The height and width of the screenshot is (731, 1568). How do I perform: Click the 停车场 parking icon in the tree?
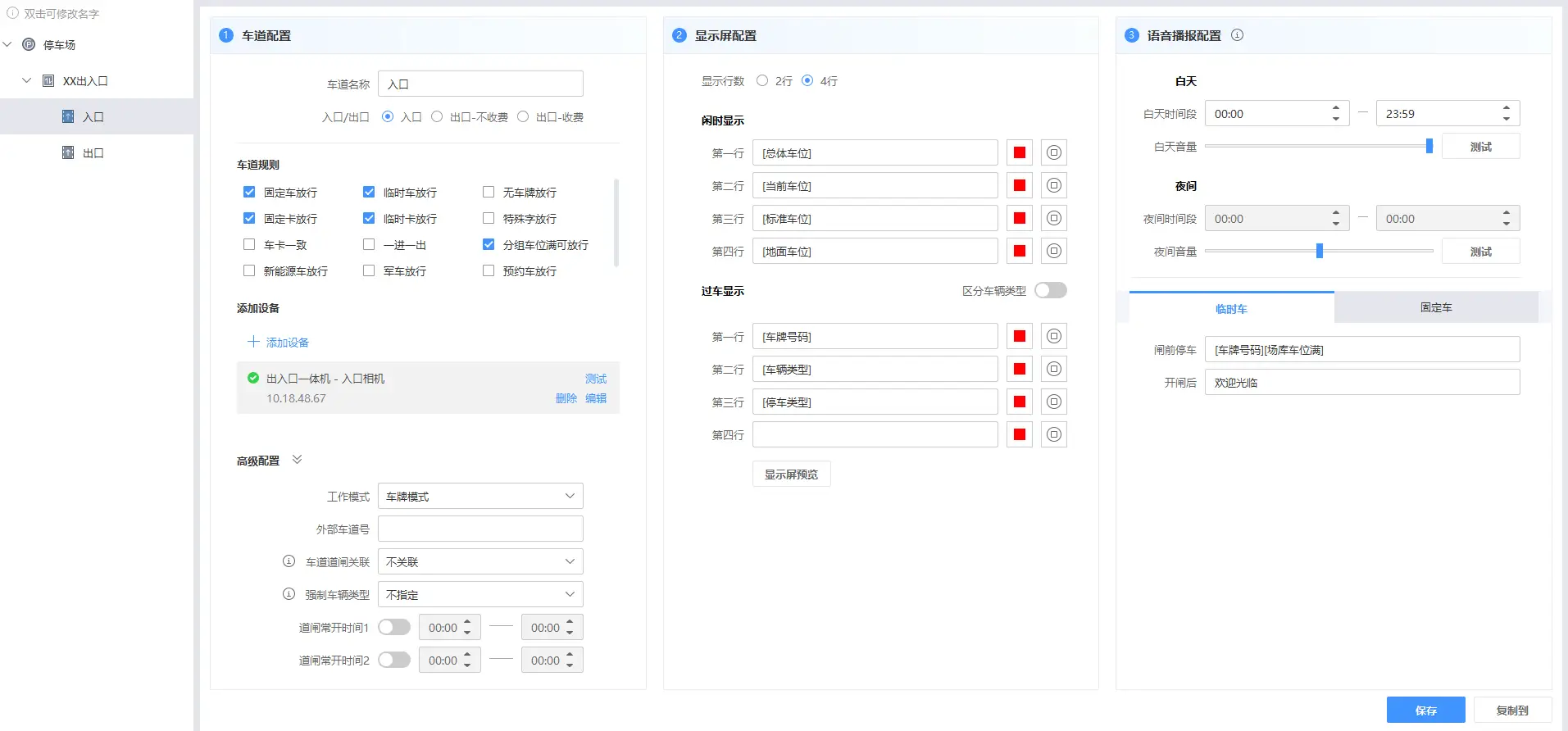click(29, 45)
